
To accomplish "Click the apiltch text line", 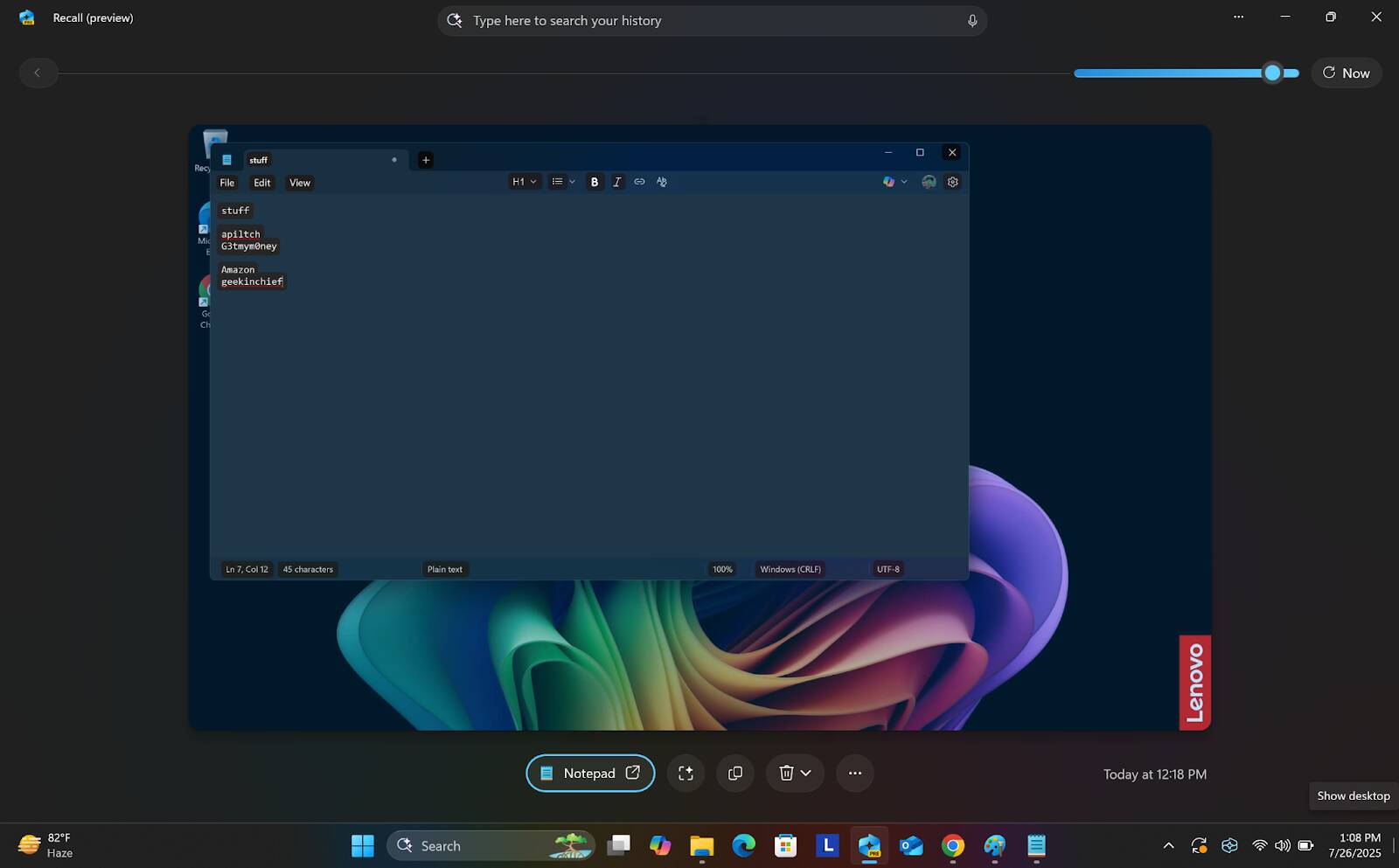I will pyautogui.click(x=240, y=234).
